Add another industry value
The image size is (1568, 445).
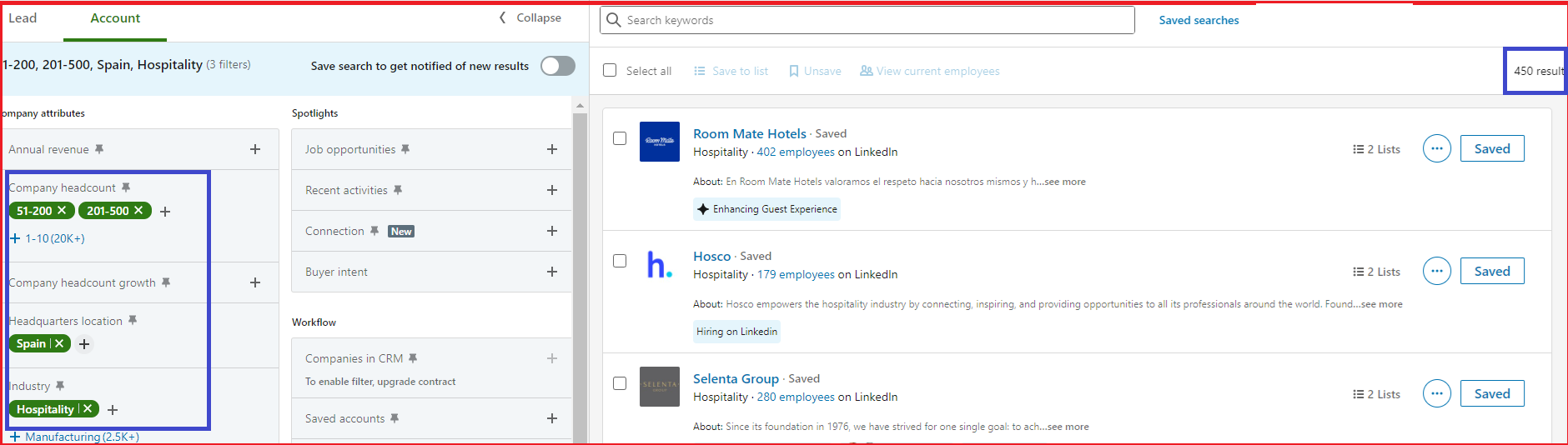113,410
